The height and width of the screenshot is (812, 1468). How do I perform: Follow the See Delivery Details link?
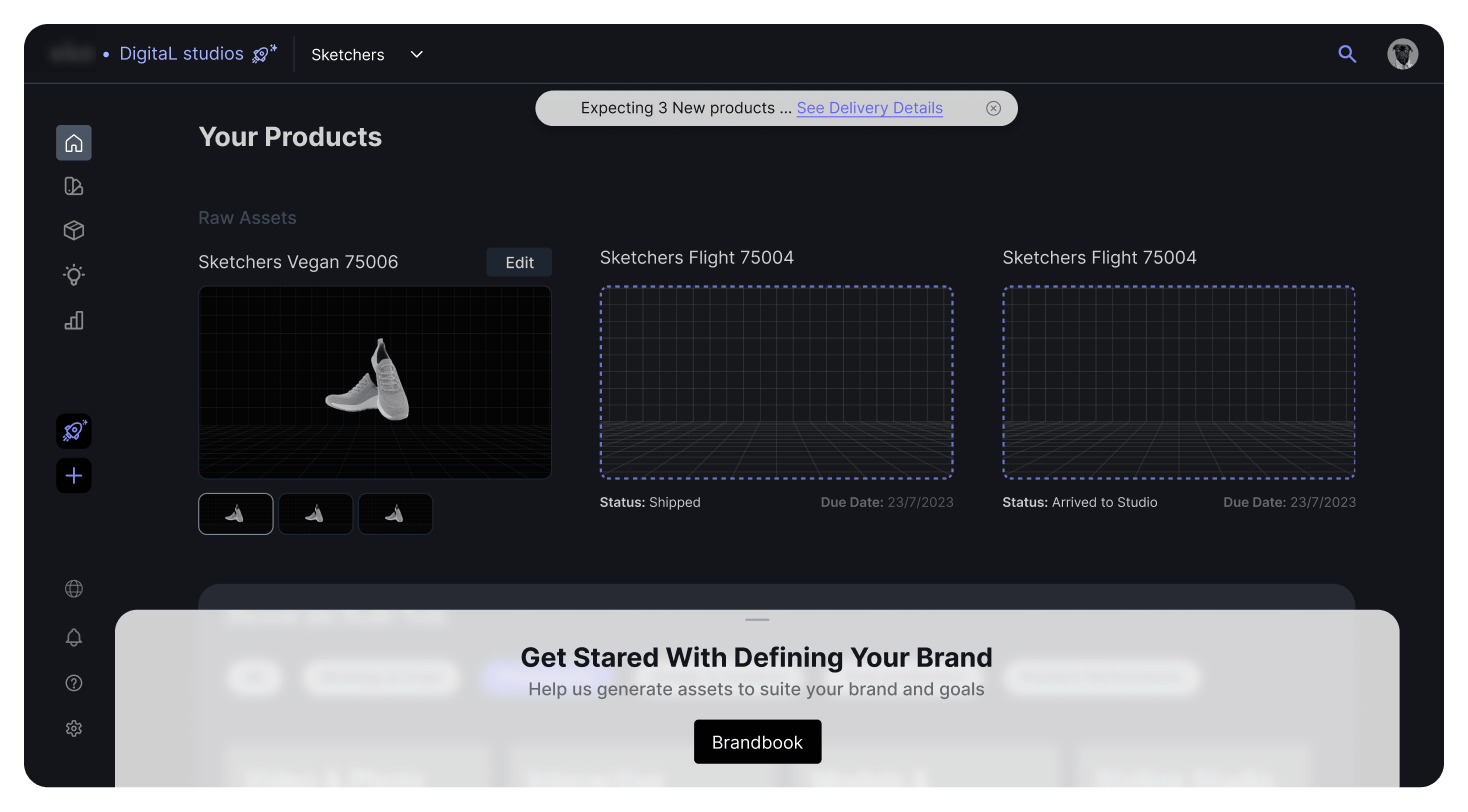coord(870,108)
